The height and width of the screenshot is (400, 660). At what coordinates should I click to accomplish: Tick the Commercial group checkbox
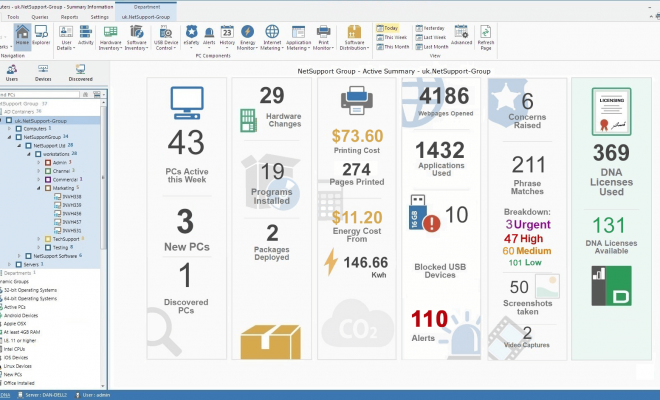click(48, 179)
